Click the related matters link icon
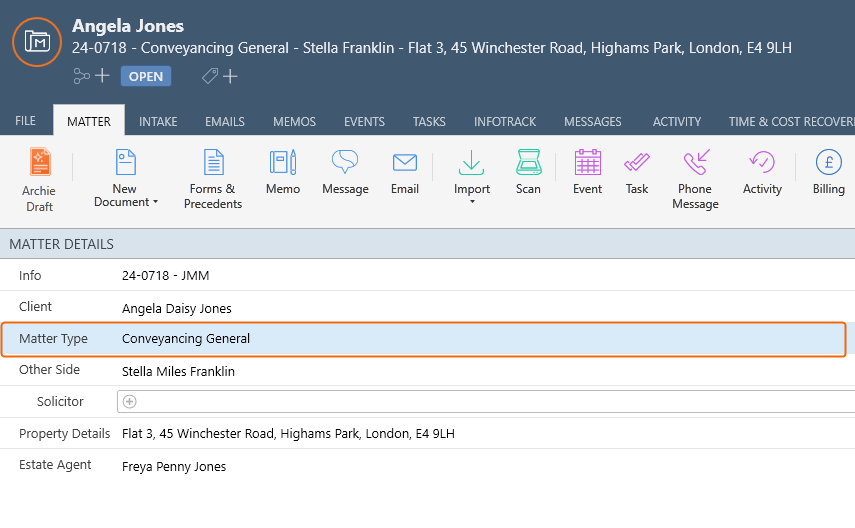 [81, 76]
